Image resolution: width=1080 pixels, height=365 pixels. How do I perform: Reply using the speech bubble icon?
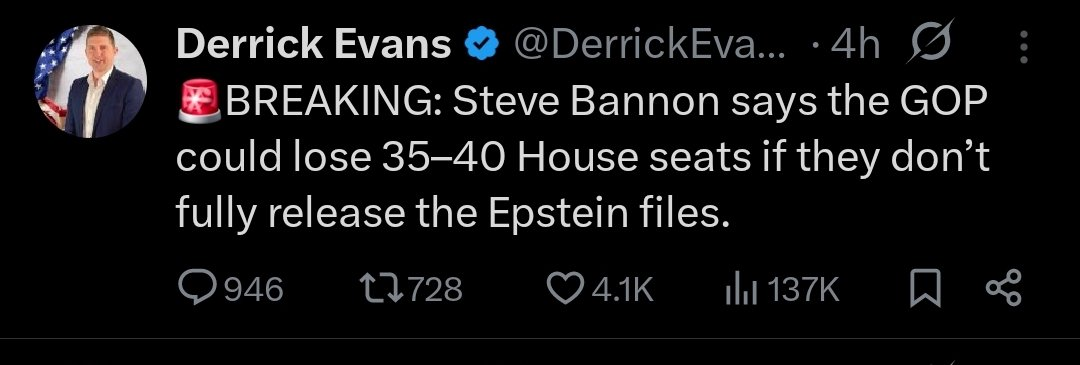196,289
